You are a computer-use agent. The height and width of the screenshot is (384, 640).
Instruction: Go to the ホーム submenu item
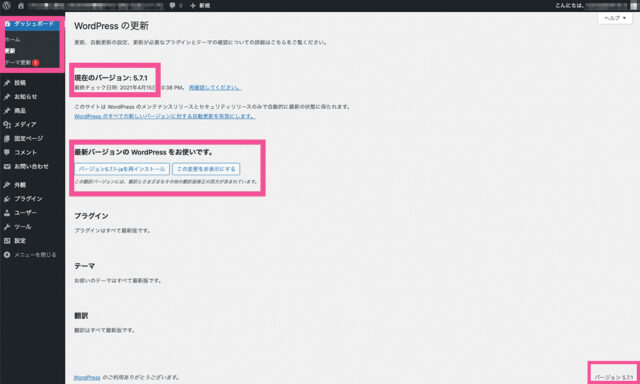[12, 40]
